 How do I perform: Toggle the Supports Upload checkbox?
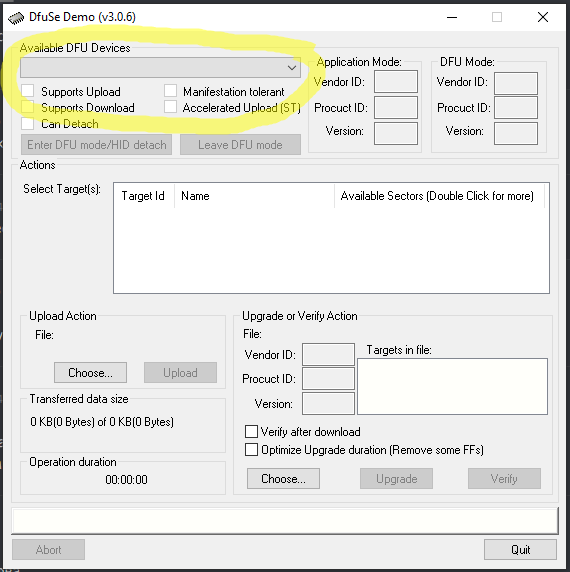click(28, 91)
